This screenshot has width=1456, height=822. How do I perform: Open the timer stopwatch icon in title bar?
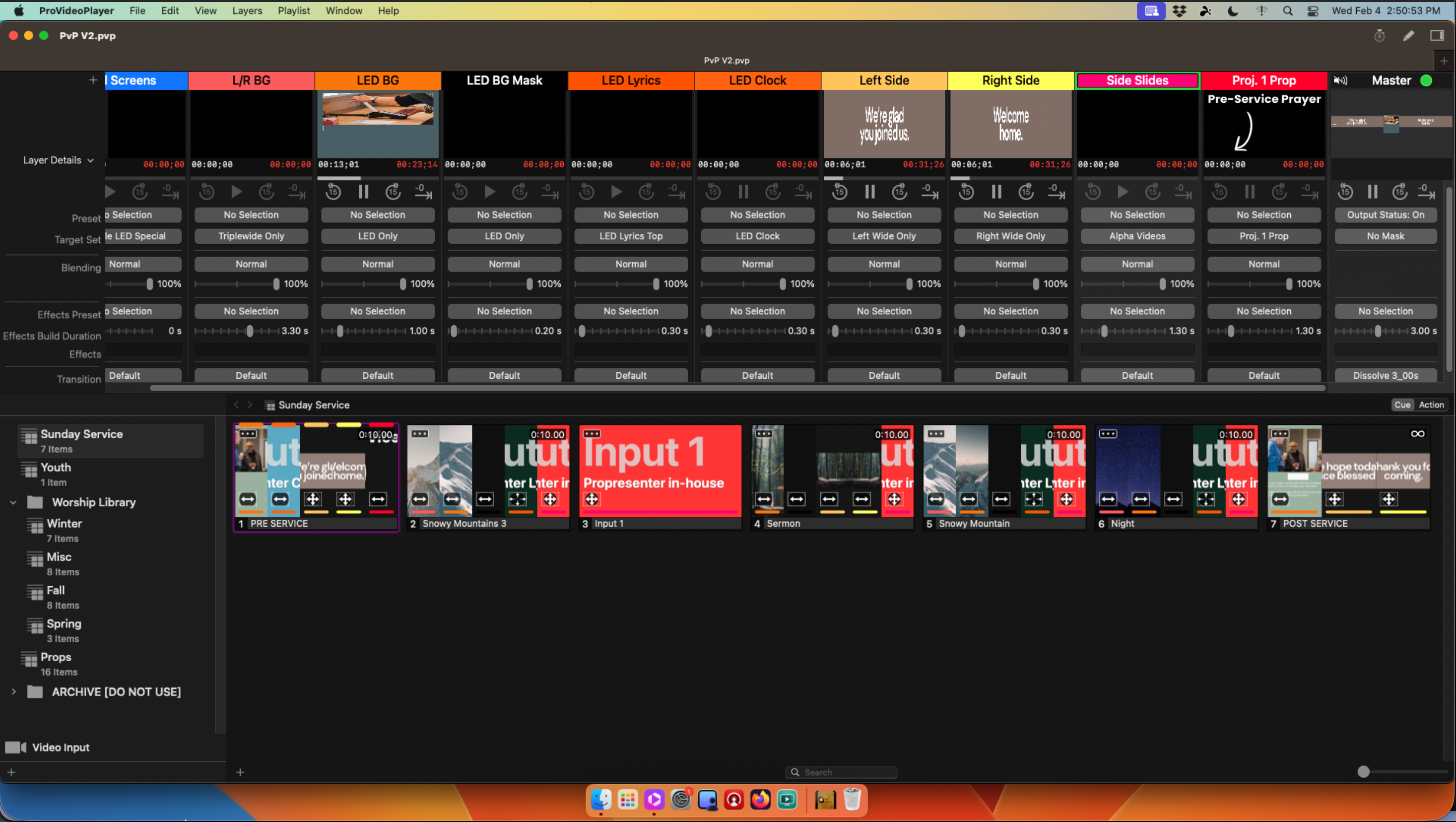[1379, 36]
